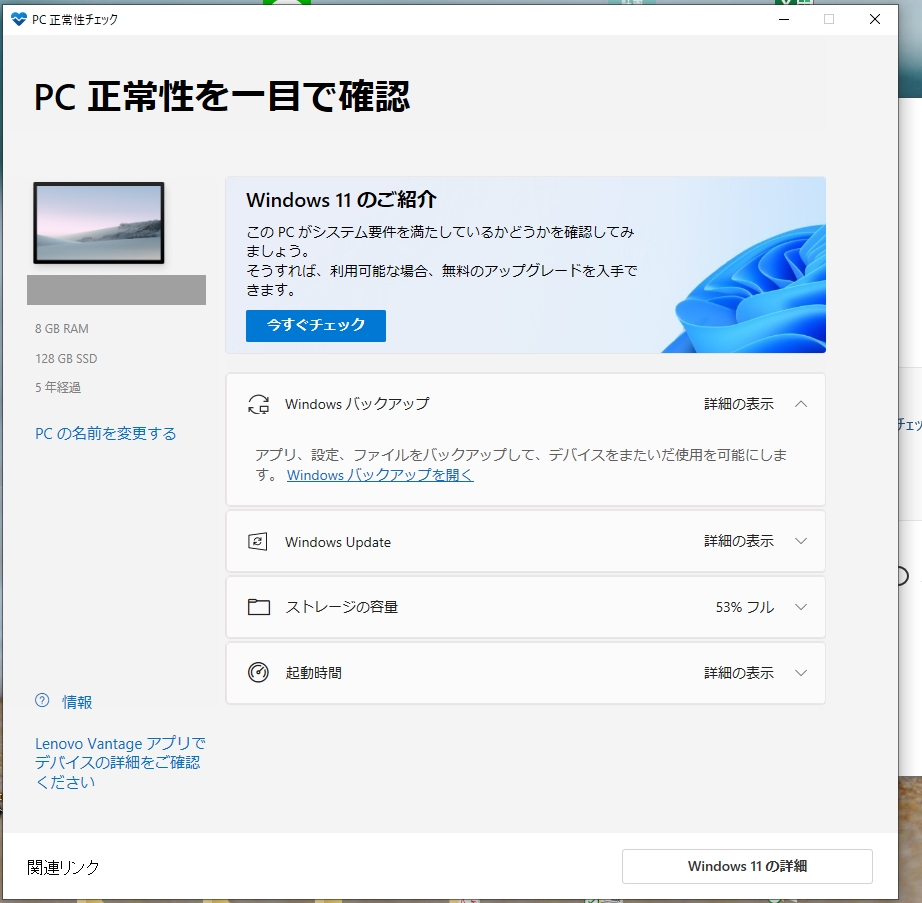
Task: Open the Windows 11 の詳細 button
Action: 747,866
